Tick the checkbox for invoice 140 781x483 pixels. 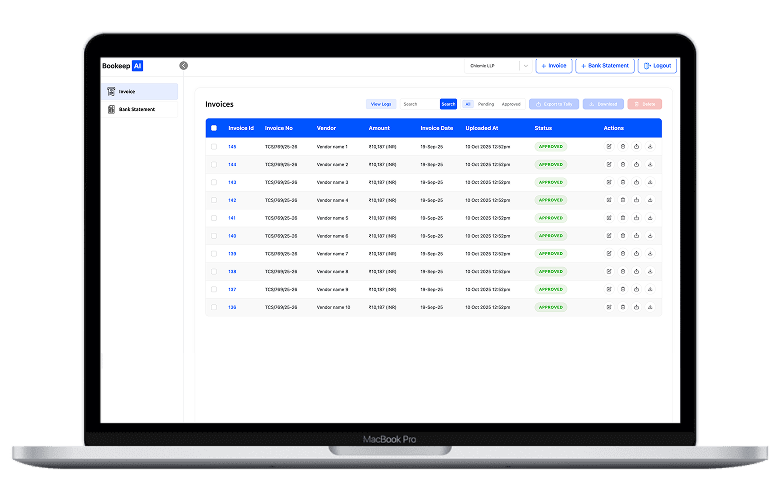point(214,236)
